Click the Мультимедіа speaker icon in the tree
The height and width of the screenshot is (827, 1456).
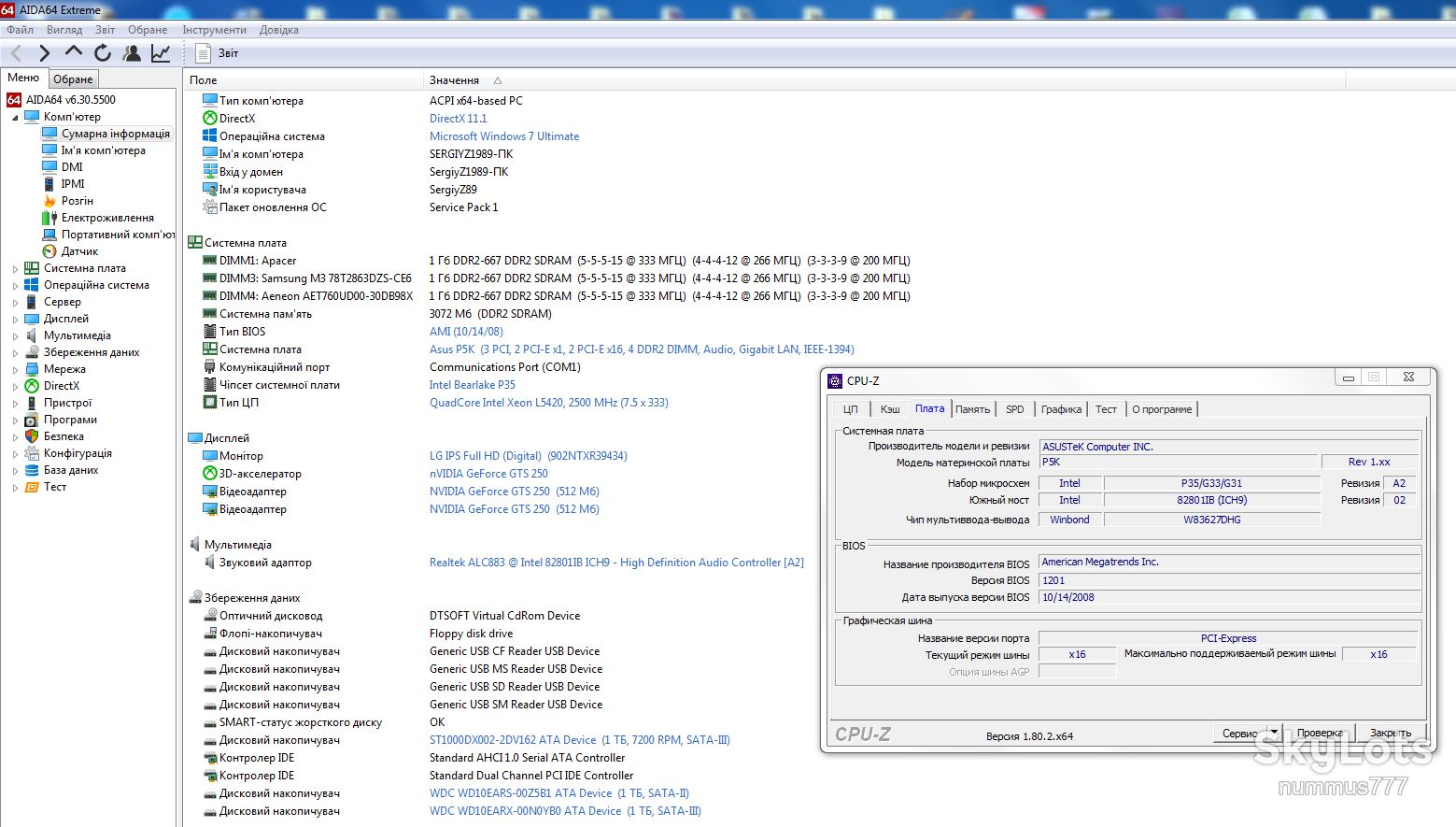point(32,335)
